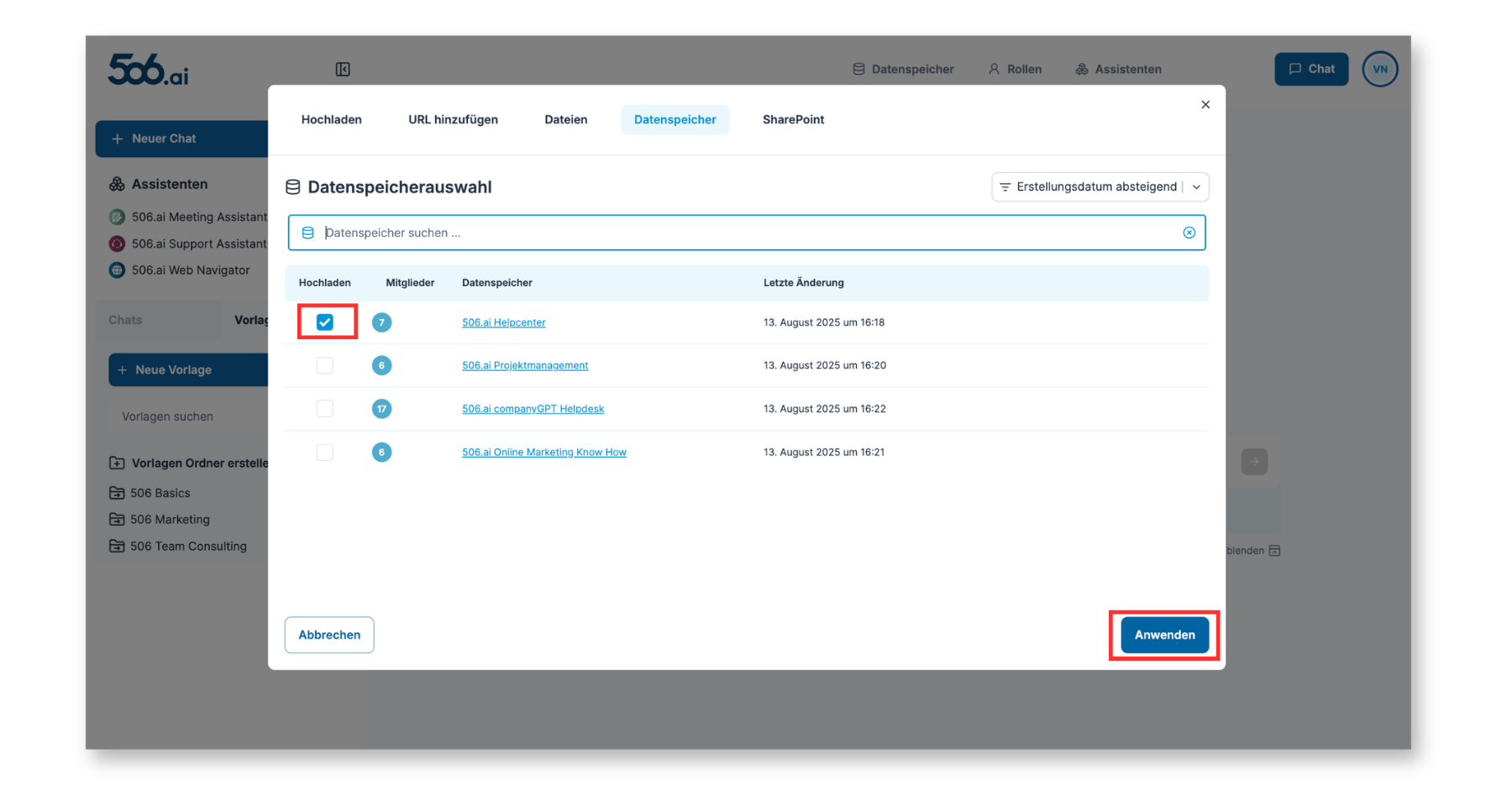This screenshot has height=806, width=1512.
Task: Select the Datenspeicher tab in dialog
Action: tap(675, 119)
